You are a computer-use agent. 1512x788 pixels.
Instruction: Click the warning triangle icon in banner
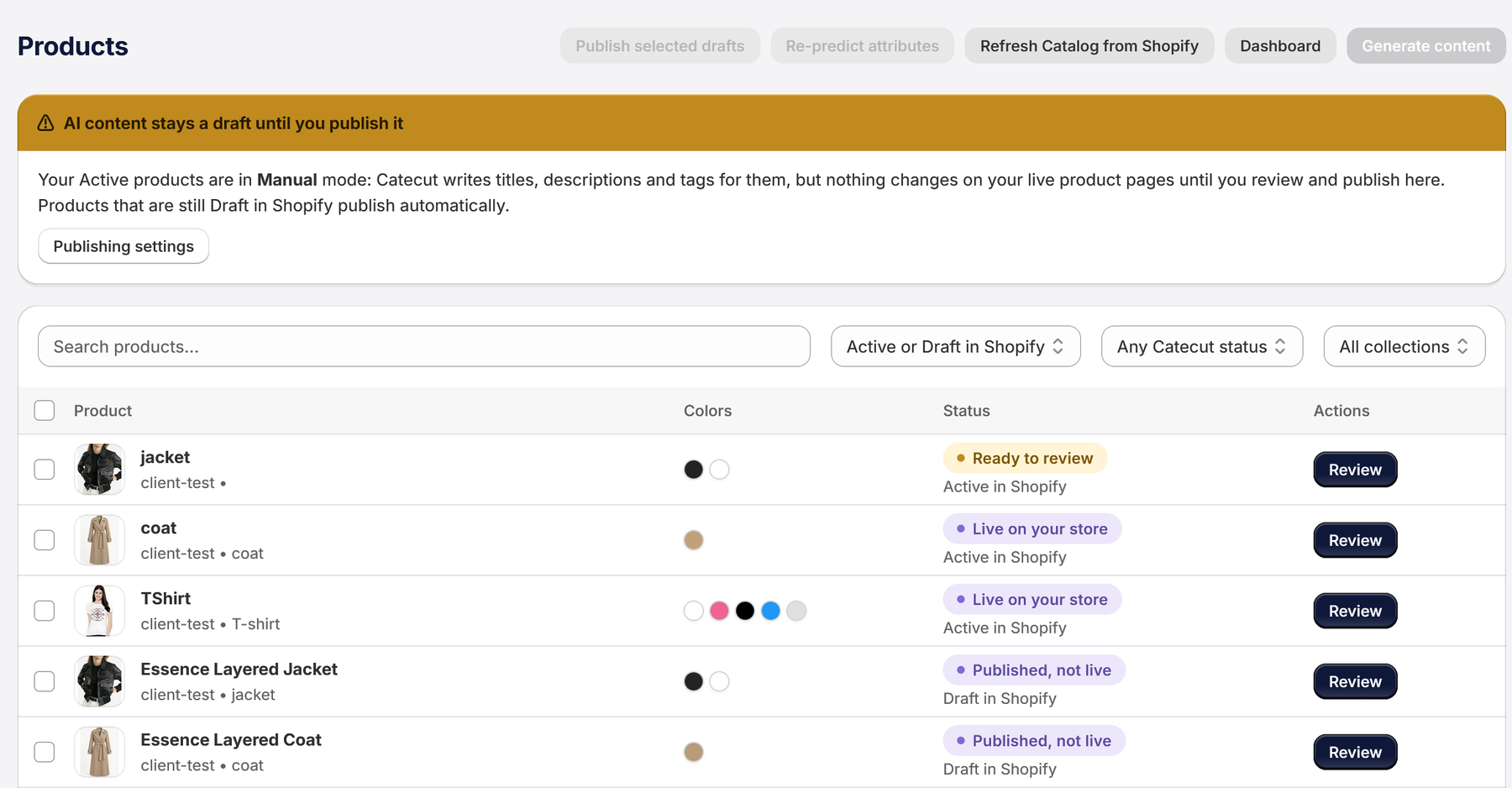tap(46, 123)
